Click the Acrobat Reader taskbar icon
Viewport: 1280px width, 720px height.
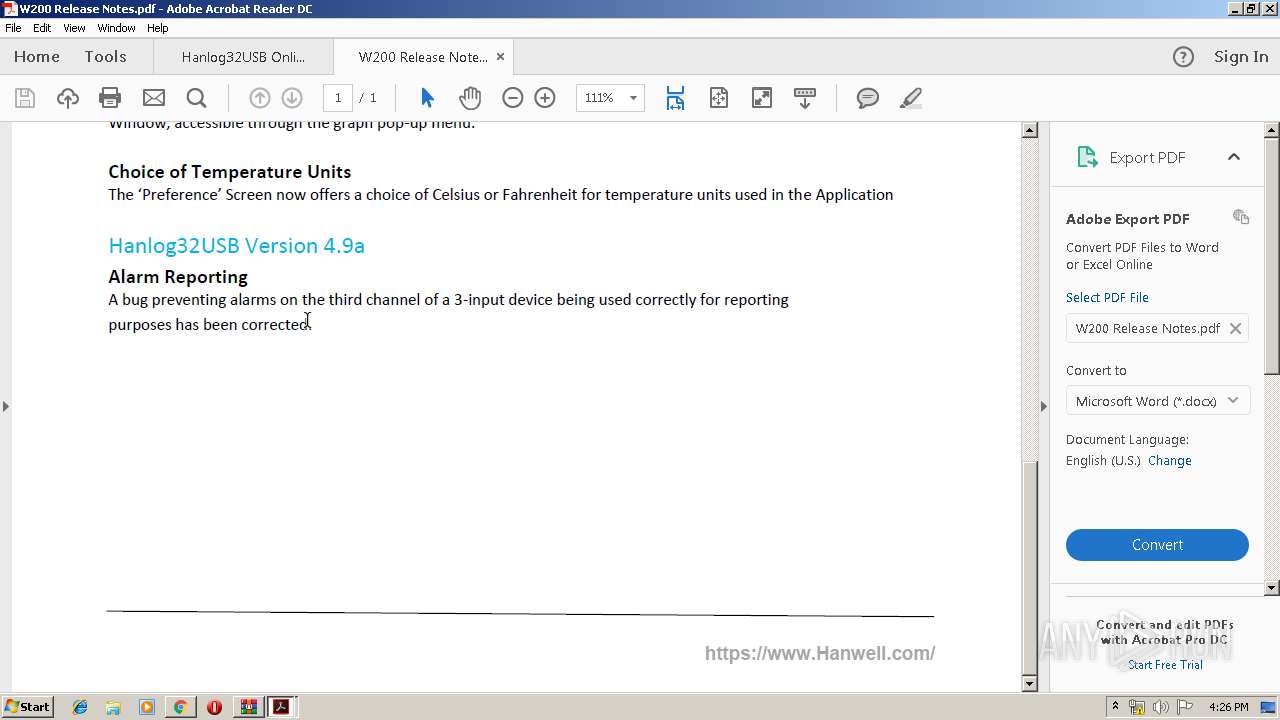(x=282, y=707)
